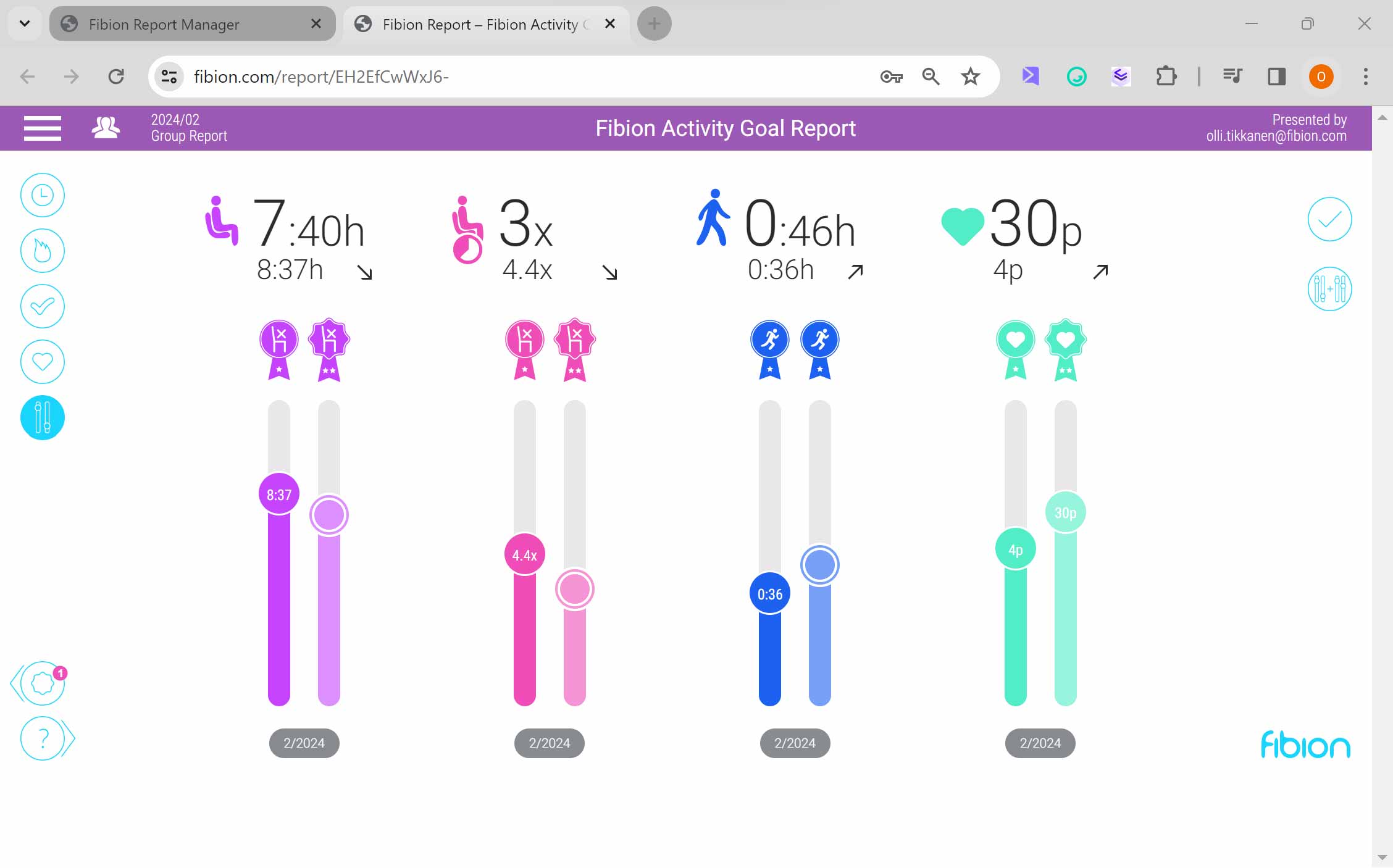
Task: Open the question mark help icon
Action: pyautogui.click(x=43, y=738)
